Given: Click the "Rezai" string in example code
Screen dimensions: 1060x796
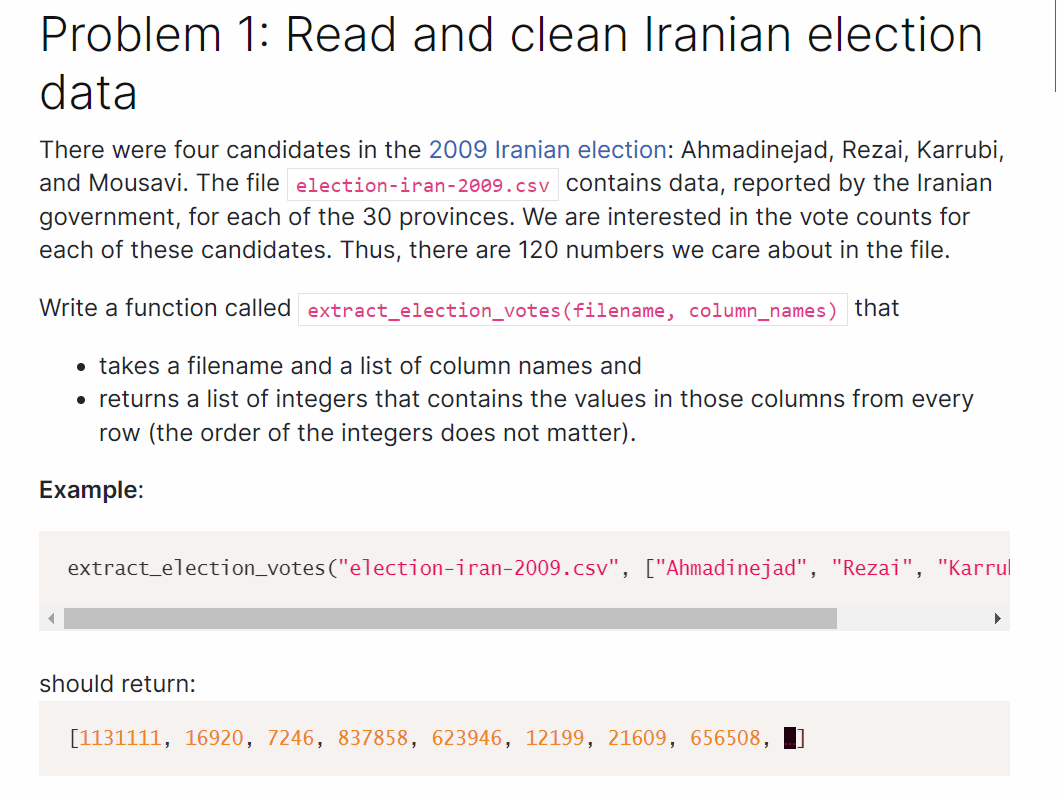Looking at the screenshot, I should click(872, 567).
